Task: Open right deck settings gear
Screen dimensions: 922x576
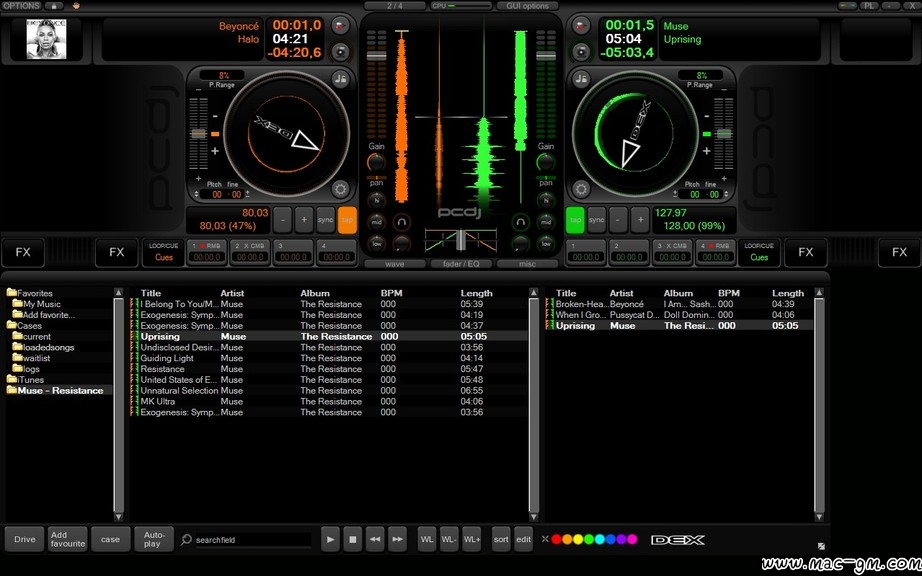Action: point(581,189)
